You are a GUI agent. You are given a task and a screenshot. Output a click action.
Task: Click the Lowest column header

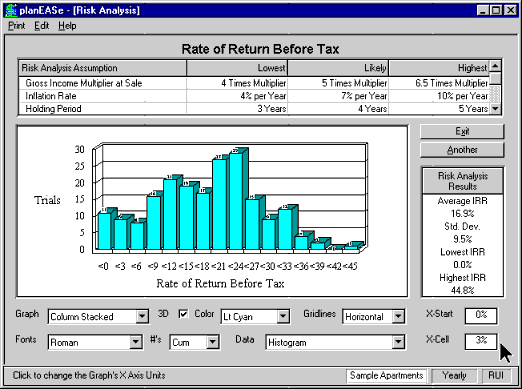(x=237, y=68)
